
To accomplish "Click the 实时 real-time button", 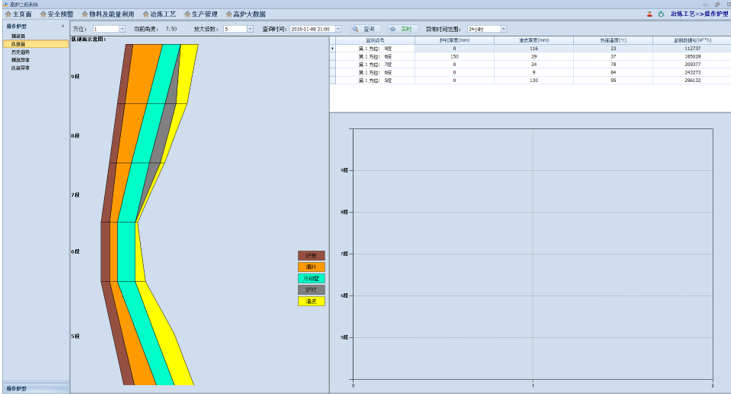I will point(403,29).
